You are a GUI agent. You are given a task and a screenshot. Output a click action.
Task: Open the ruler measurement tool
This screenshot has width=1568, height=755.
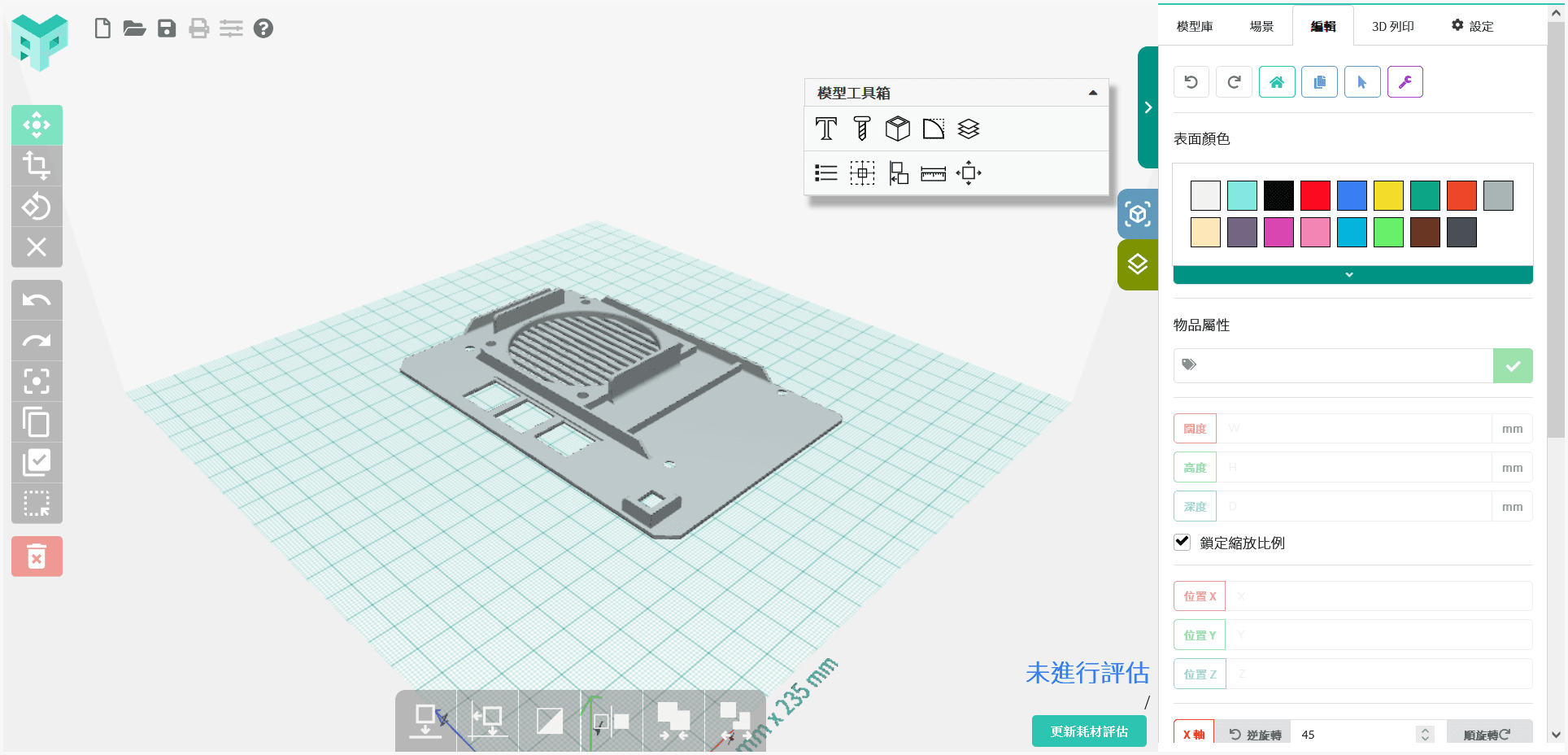pos(933,173)
